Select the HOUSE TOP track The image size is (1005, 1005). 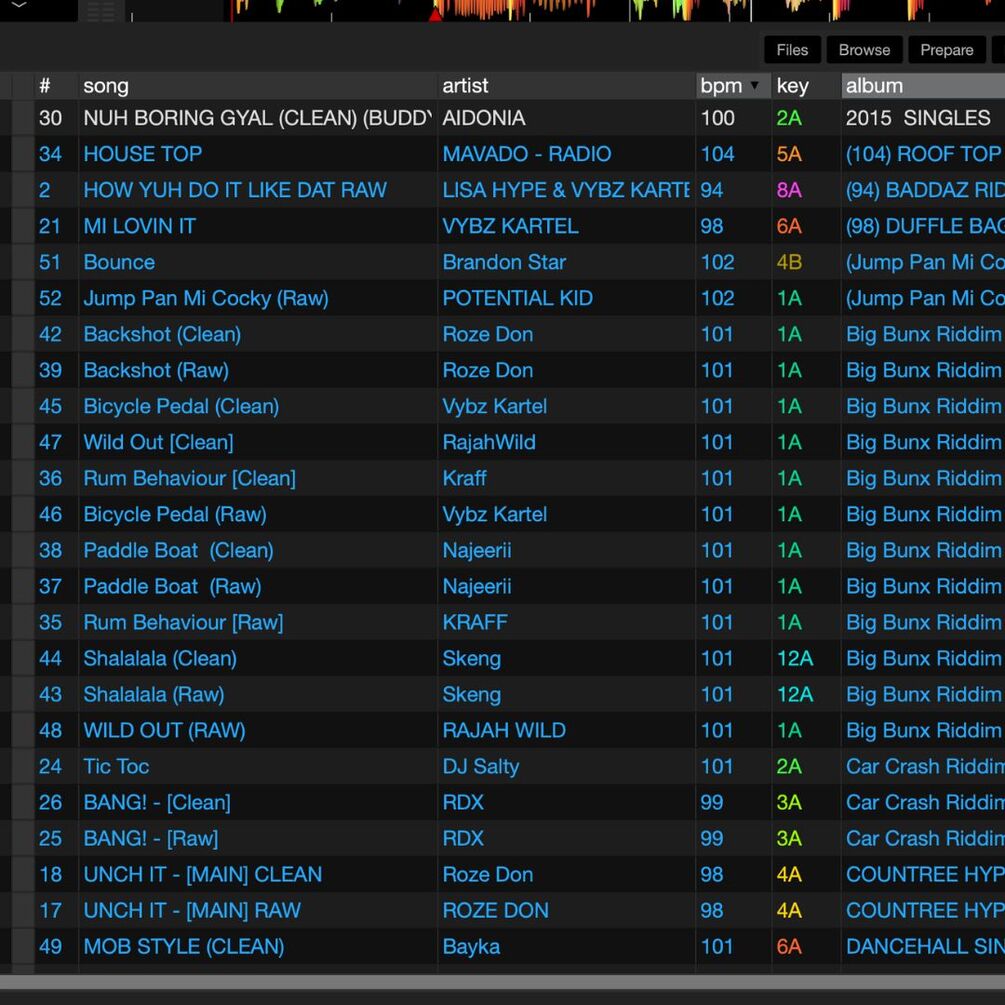click(143, 154)
